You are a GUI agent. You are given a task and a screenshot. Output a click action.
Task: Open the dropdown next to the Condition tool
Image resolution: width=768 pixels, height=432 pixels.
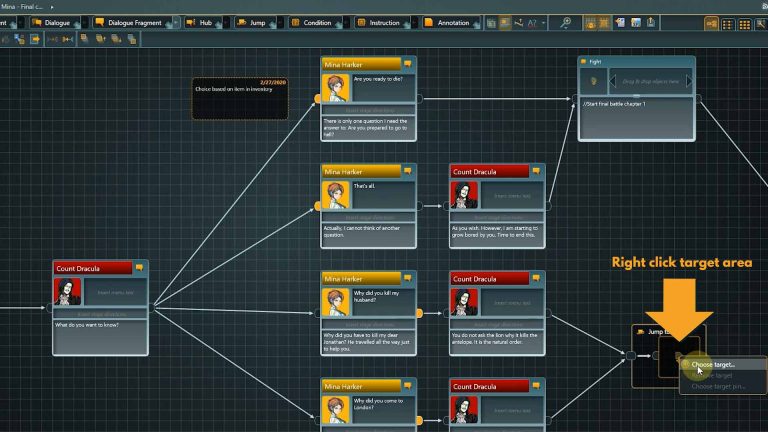coord(346,23)
